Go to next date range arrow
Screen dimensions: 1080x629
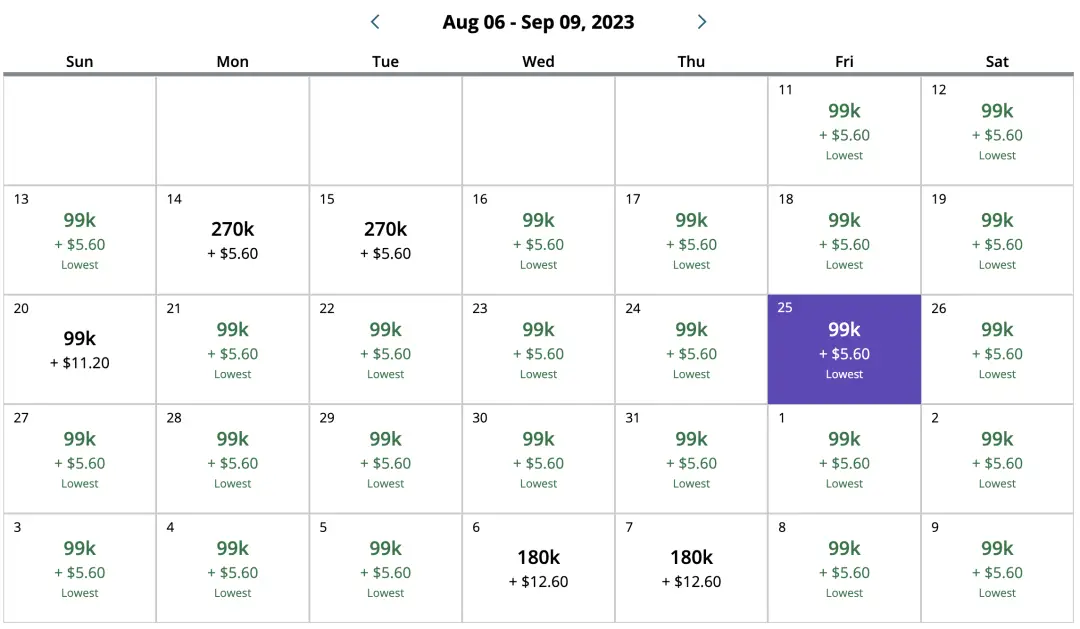[702, 22]
